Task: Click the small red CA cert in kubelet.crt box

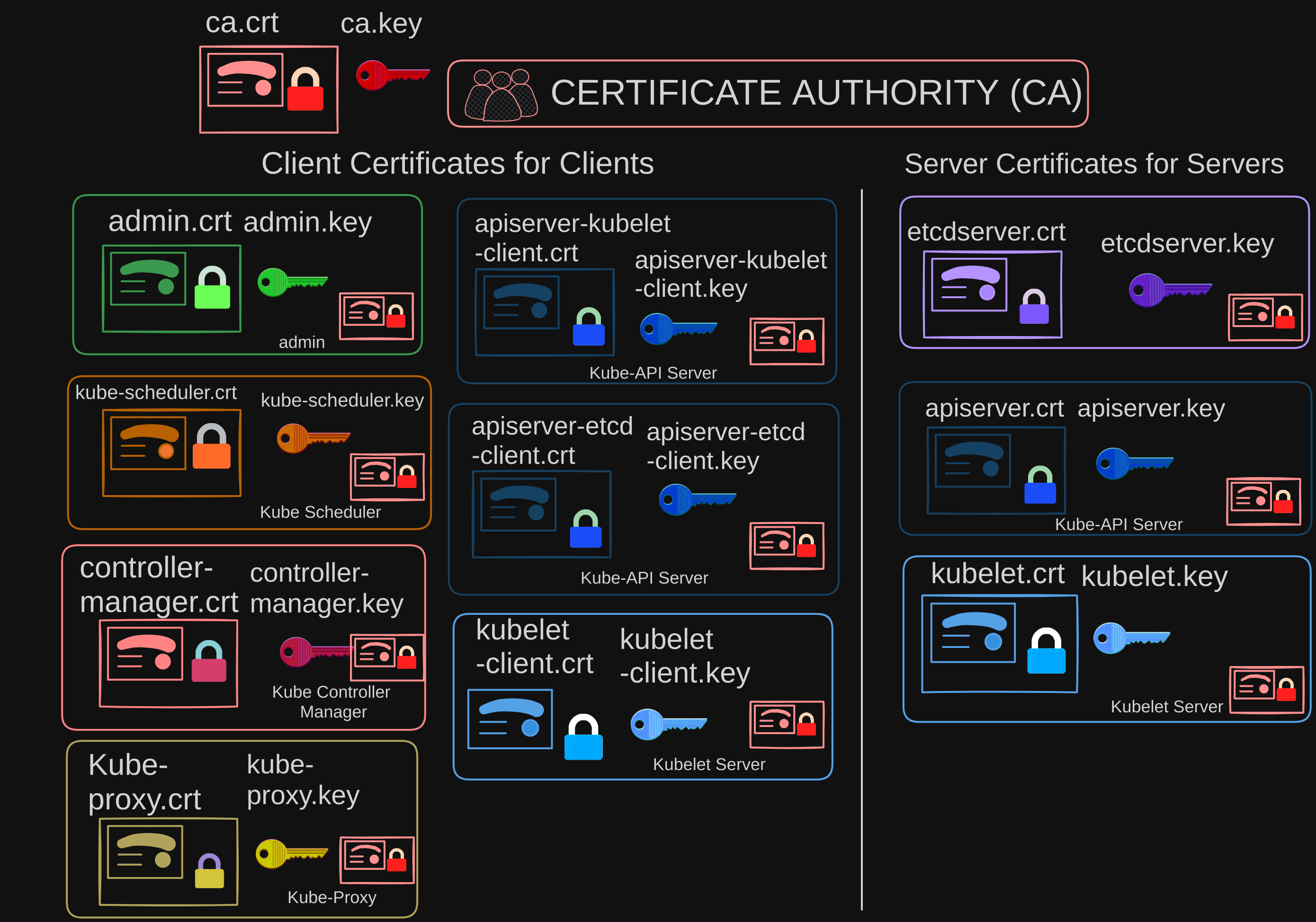Action: click(1267, 690)
